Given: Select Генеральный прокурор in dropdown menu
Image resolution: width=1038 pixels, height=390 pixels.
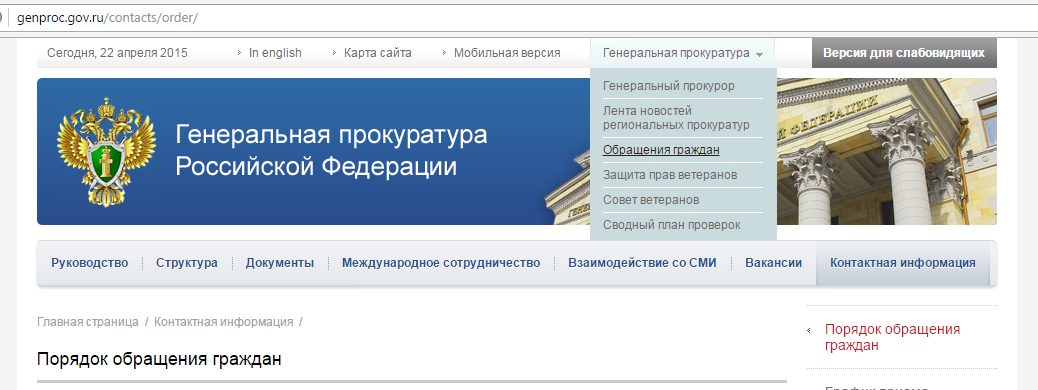Looking at the screenshot, I should tap(669, 86).
